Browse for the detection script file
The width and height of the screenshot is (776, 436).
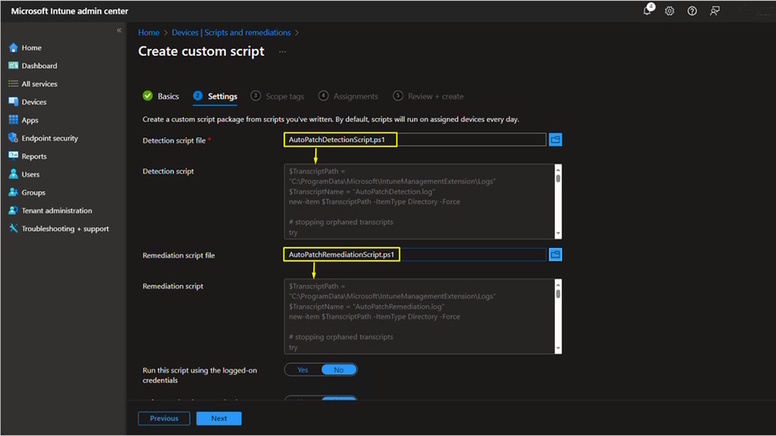(555, 140)
